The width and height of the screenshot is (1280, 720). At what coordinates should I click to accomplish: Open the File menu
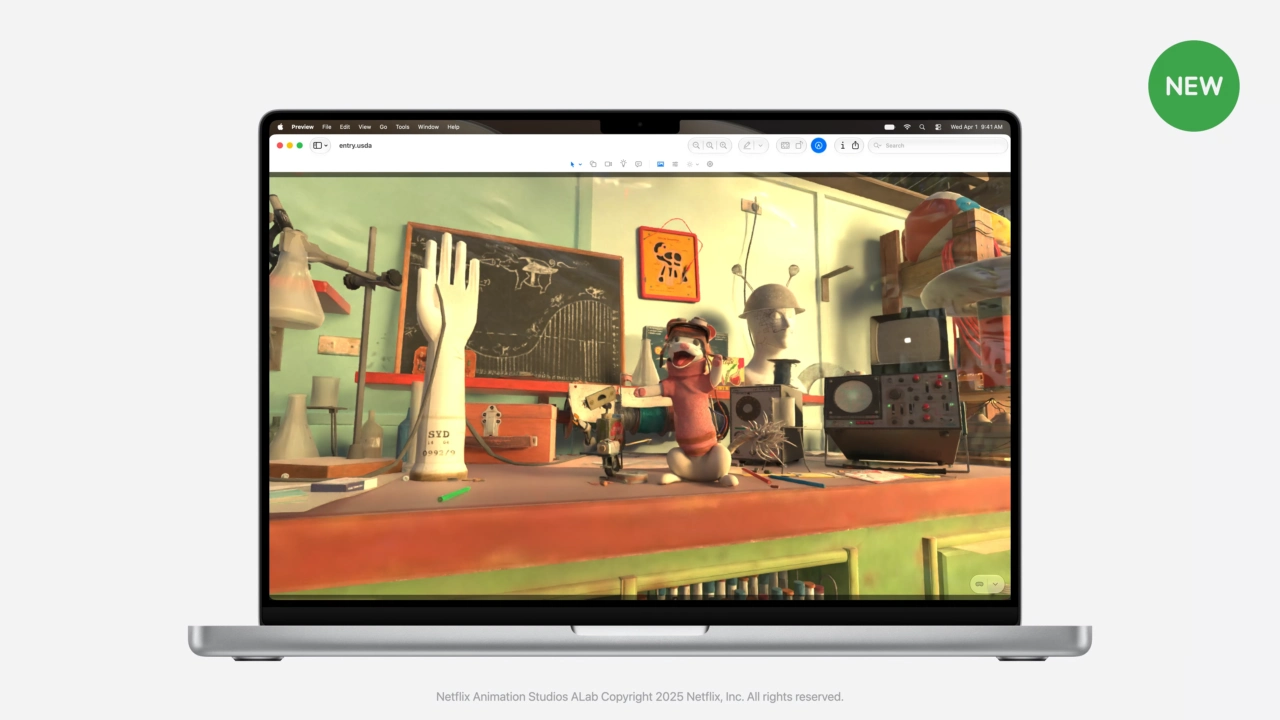[x=327, y=127]
